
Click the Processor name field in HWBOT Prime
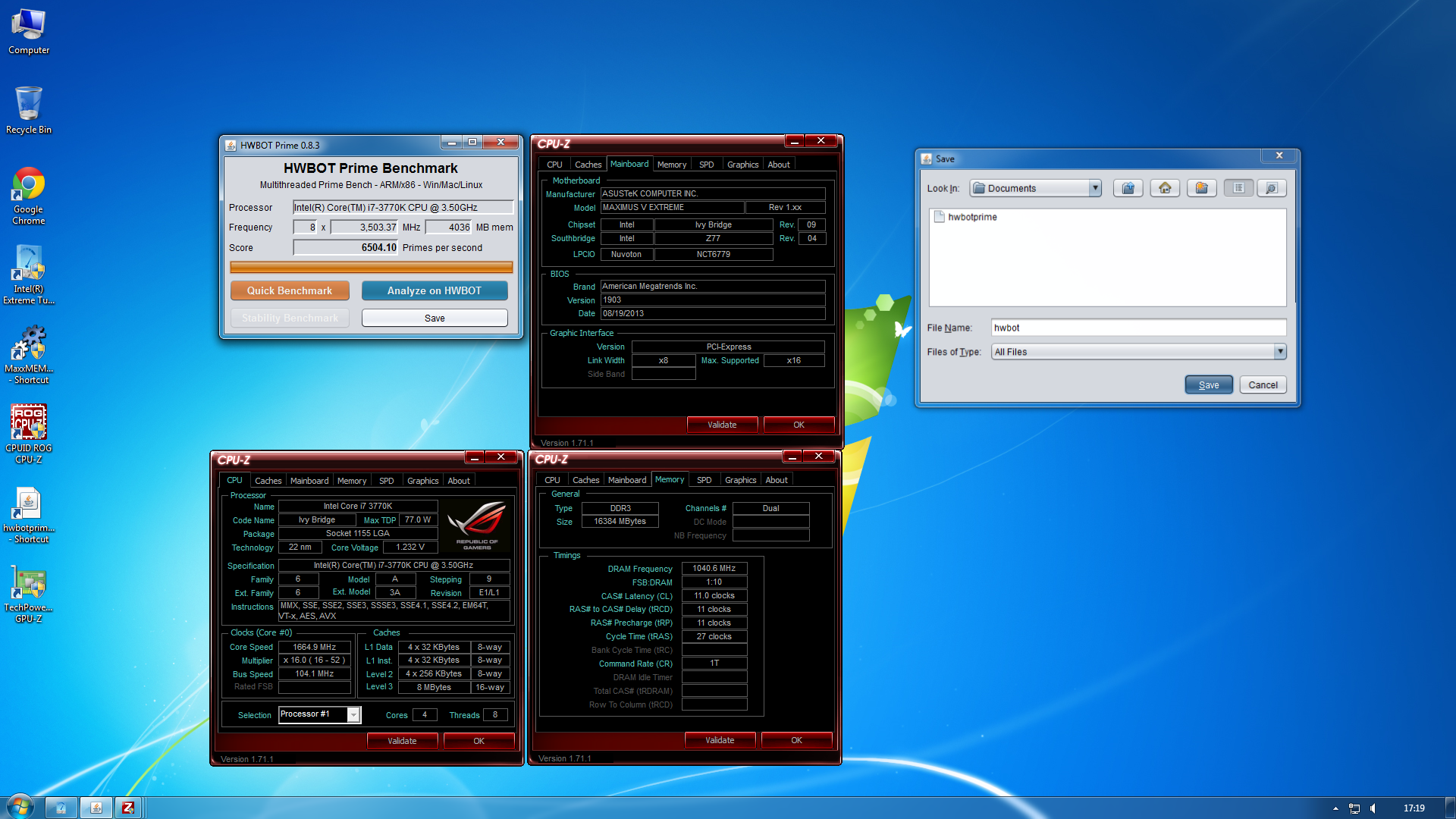click(x=403, y=207)
